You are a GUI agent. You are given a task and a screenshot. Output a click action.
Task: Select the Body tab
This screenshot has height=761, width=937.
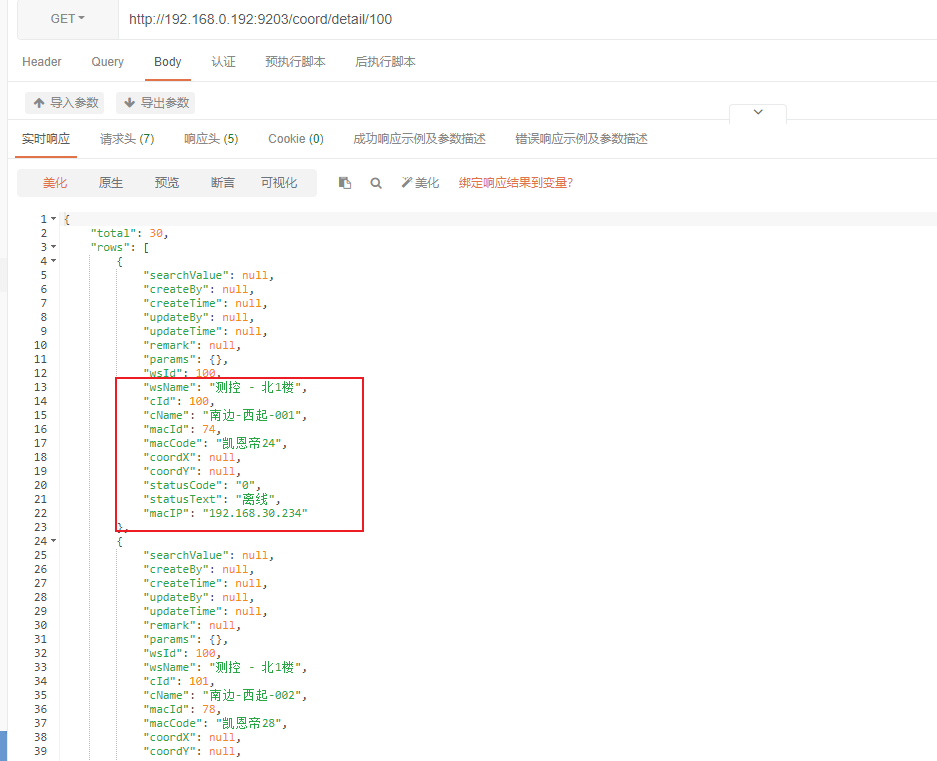(167, 62)
